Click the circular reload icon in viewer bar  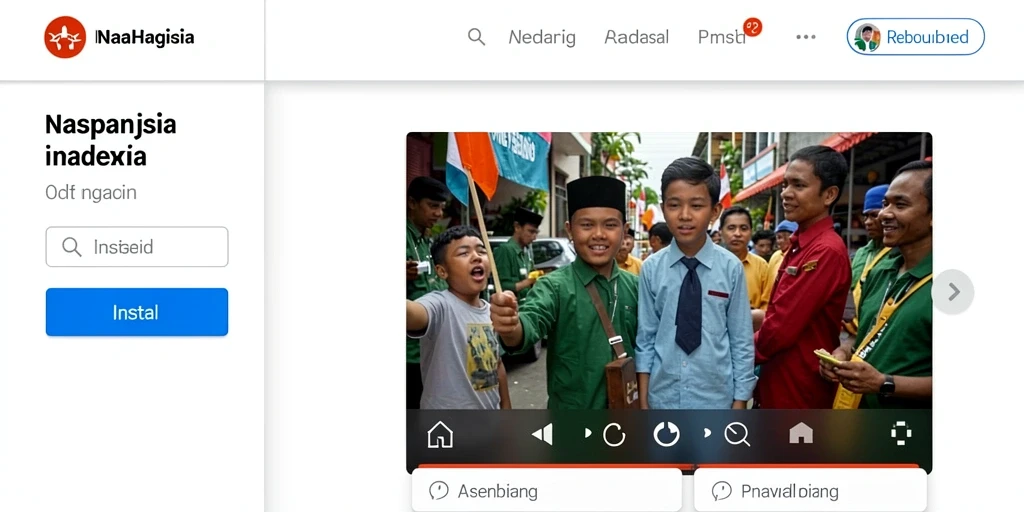[614, 434]
